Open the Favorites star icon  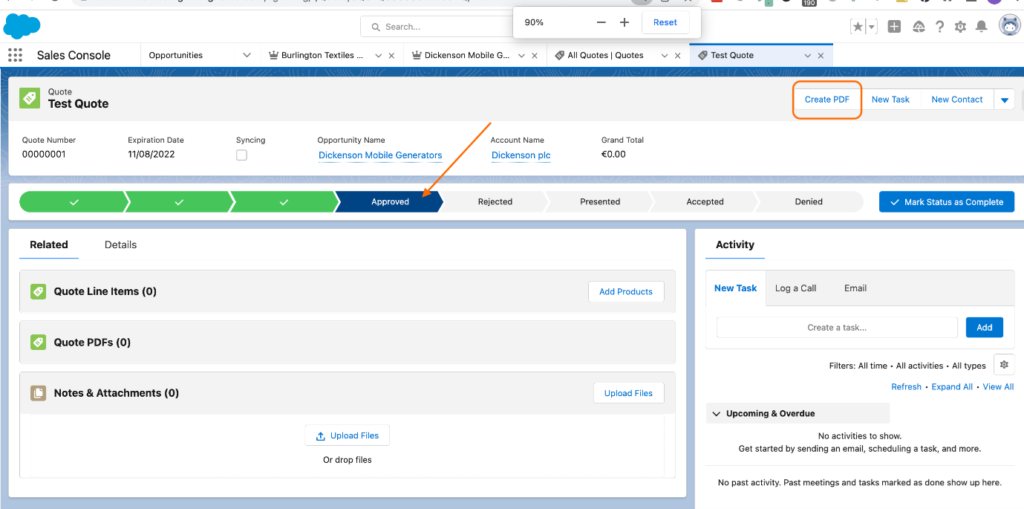[x=857, y=27]
